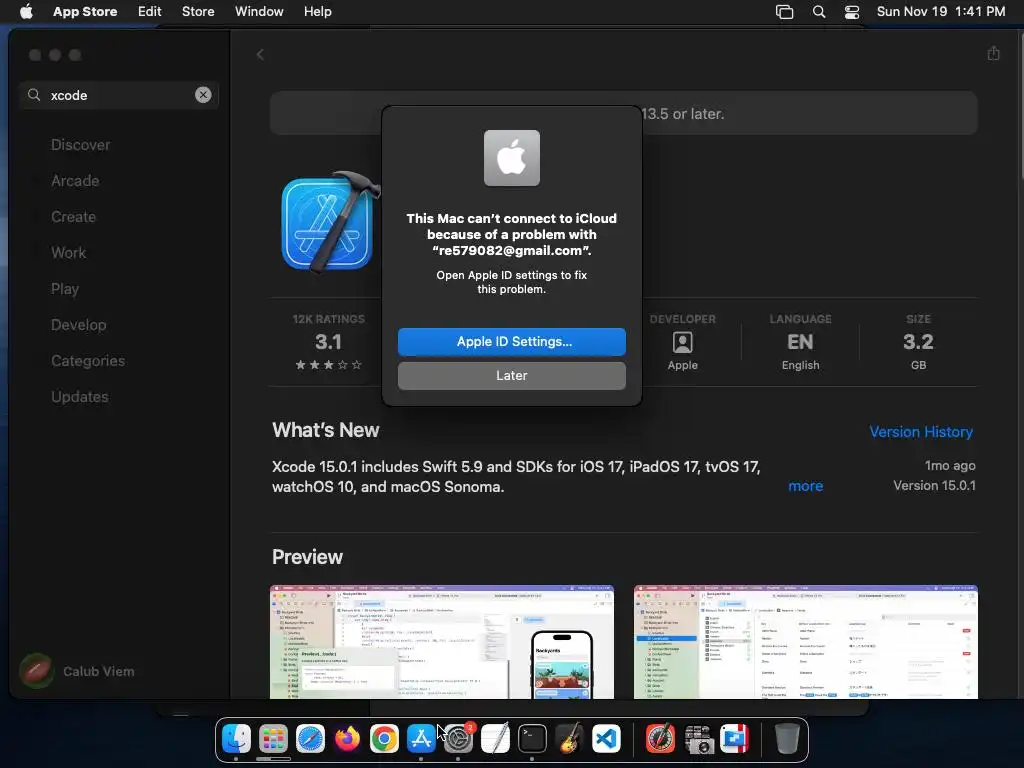Screen dimensions: 1024x768
Task: Open System Settings from the Dock
Action: click(x=458, y=739)
